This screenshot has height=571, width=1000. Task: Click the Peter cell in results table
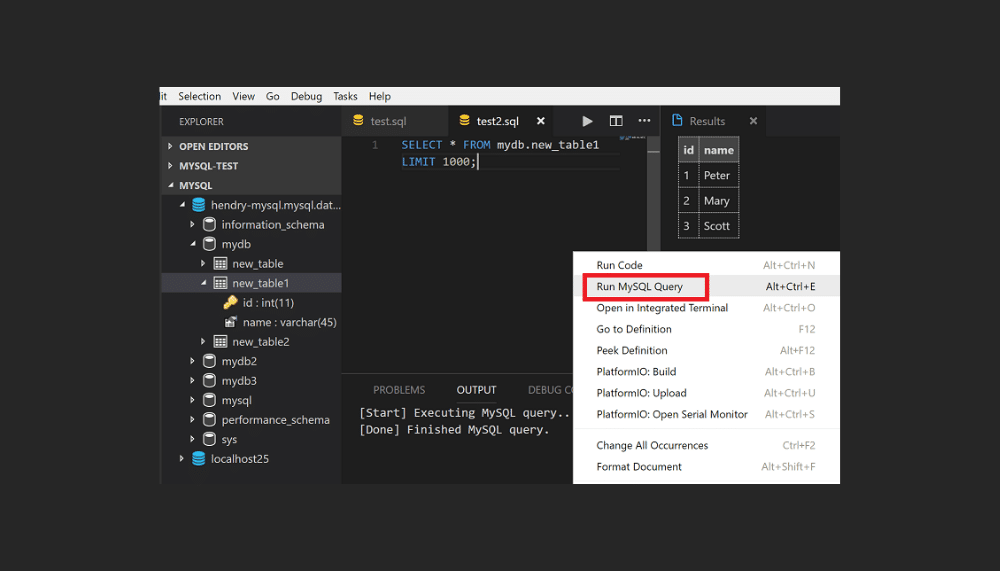[717, 175]
